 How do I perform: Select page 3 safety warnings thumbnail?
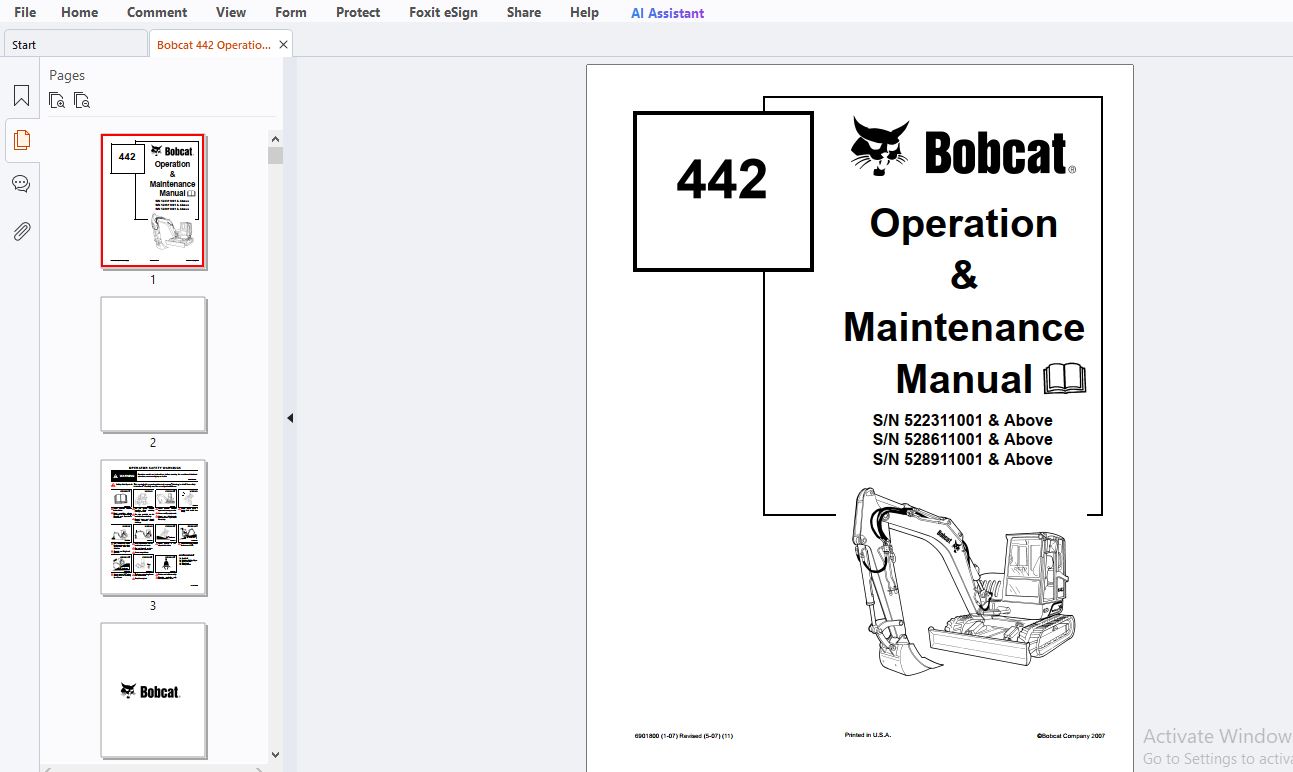[153, 527]
